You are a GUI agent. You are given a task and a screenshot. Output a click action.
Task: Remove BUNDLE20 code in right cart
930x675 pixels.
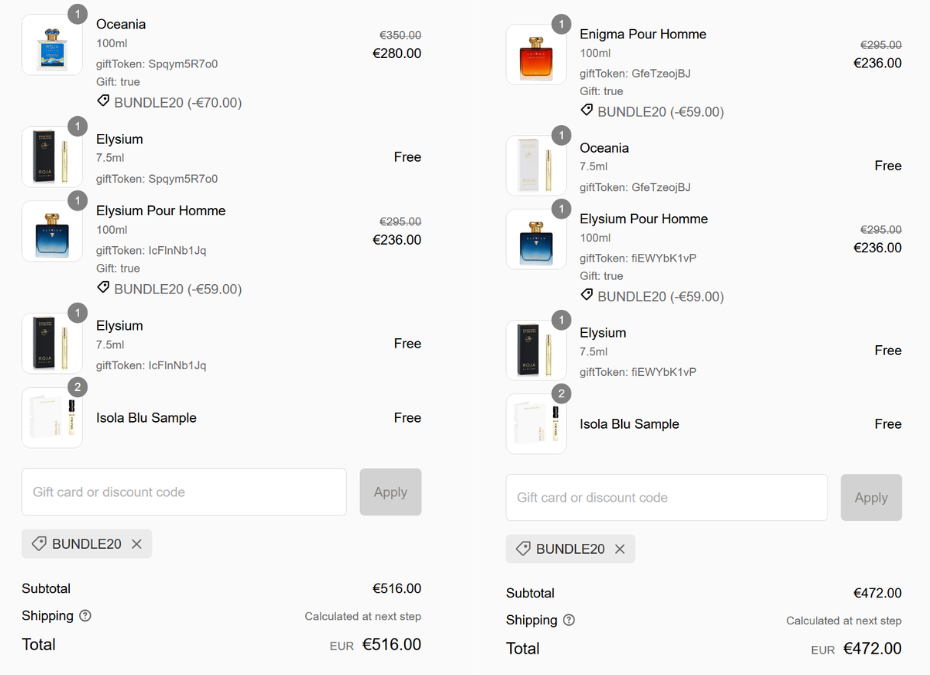point(620,549)
